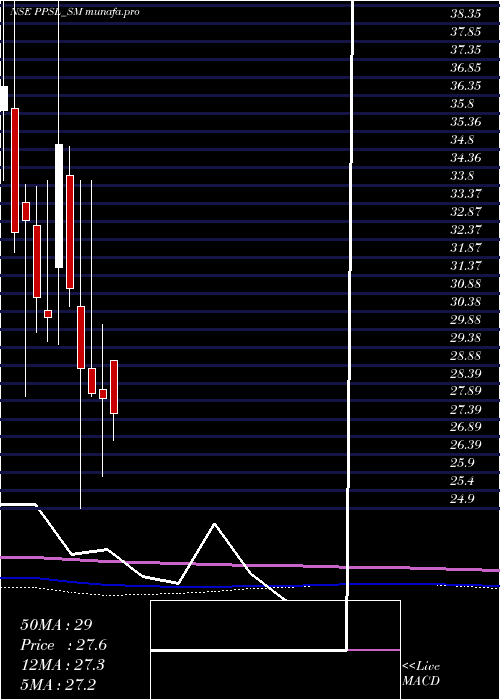500x700 pixels.
Task: Click the 38.35 price axis label
Action: [466, 14]
